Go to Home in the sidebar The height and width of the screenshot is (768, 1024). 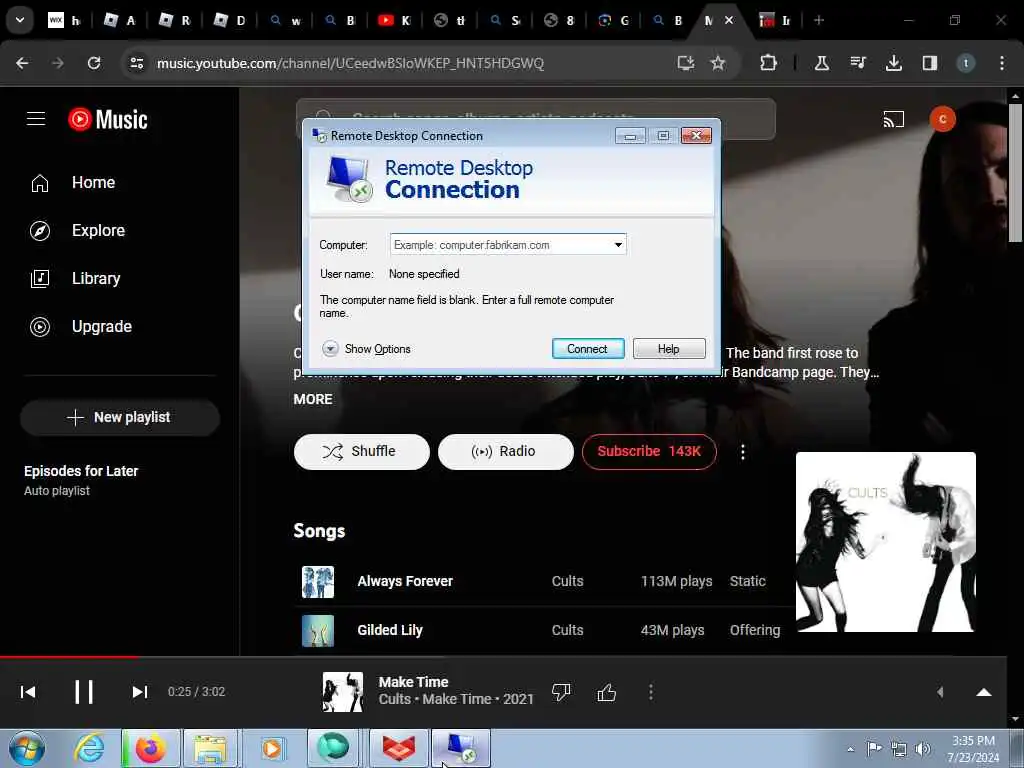(93, 183)
